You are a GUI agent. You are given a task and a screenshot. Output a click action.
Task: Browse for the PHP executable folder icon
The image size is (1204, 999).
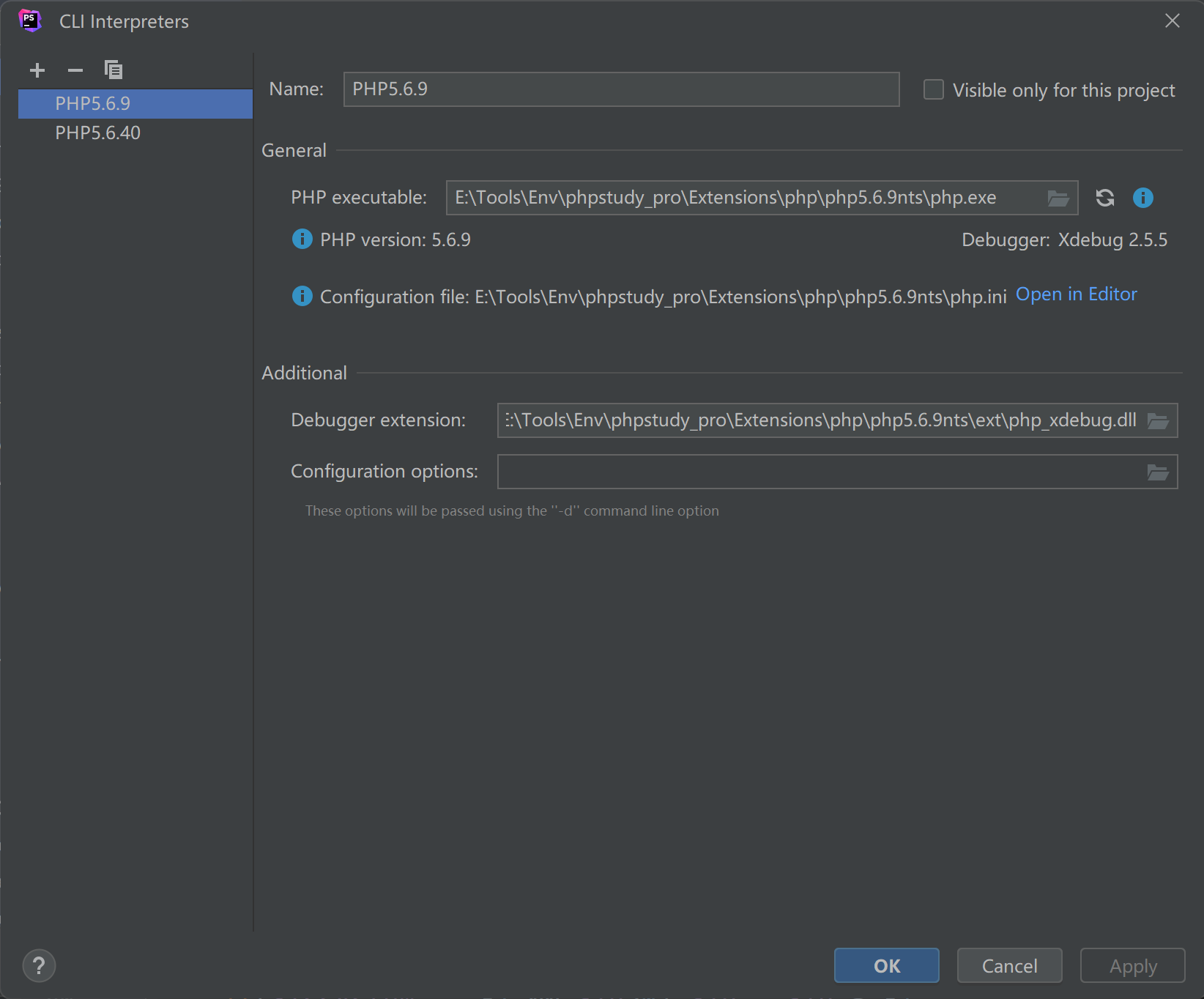coord(1058,198)
